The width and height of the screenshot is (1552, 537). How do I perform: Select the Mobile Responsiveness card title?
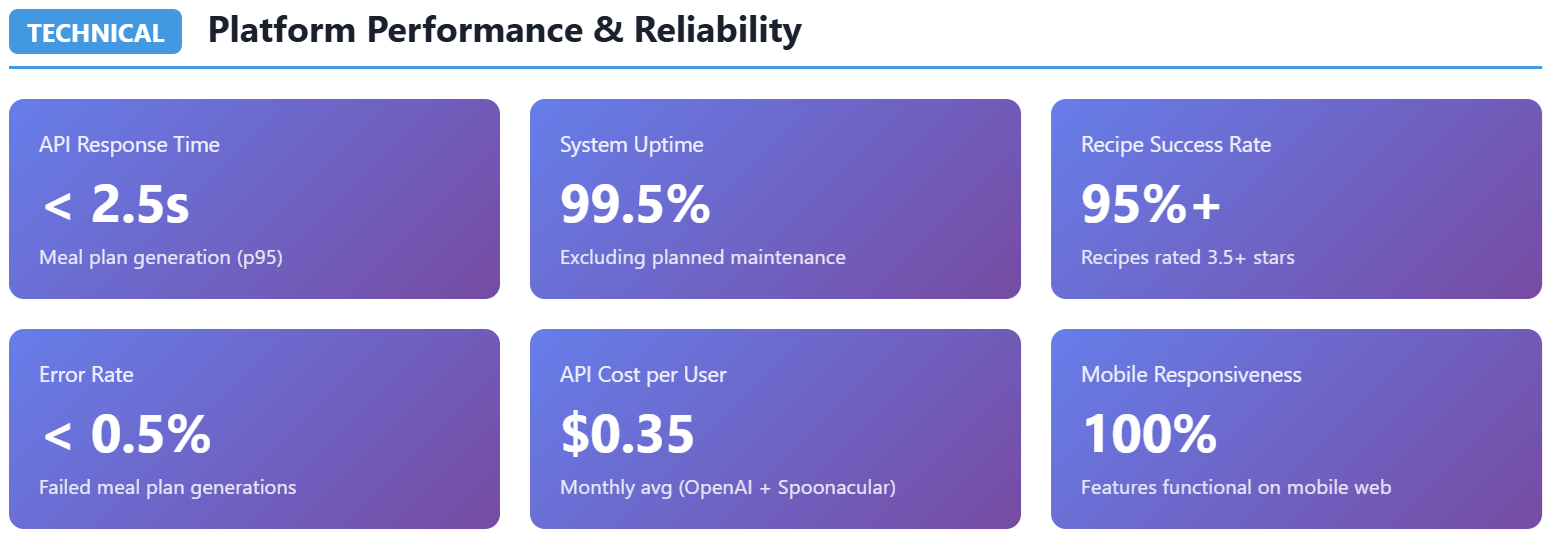coord(1191,375)
